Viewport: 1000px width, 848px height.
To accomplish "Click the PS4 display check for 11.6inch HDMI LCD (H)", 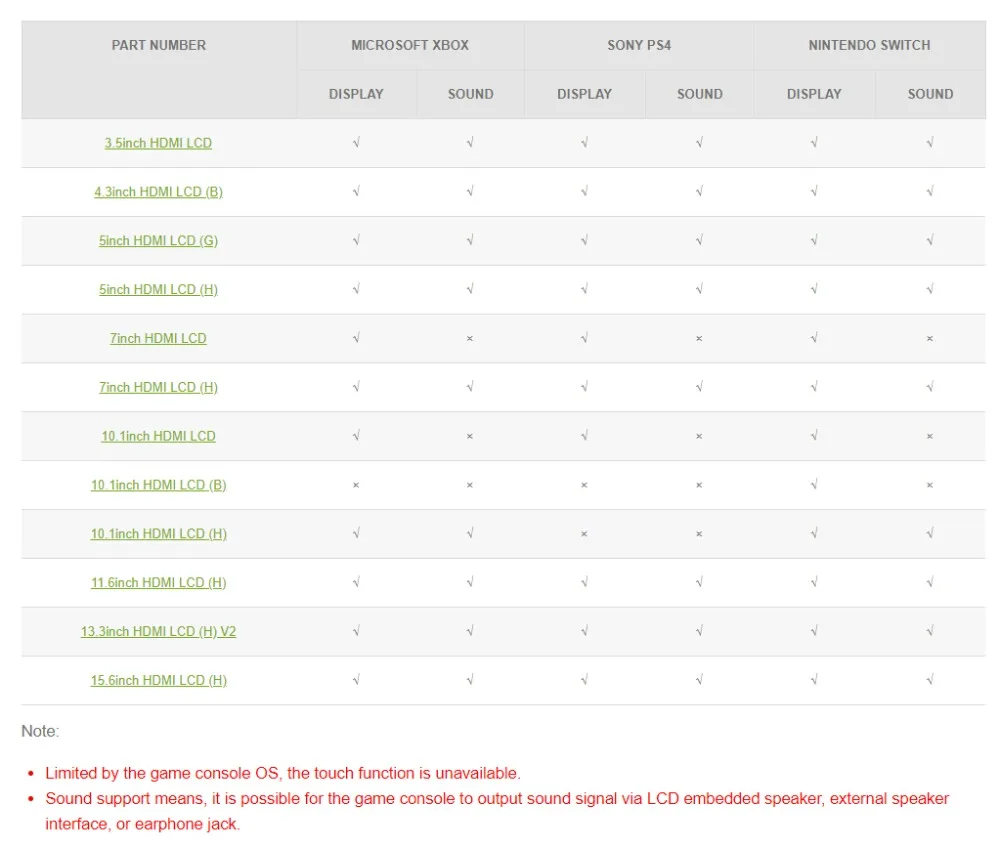I will coord(584,582).
